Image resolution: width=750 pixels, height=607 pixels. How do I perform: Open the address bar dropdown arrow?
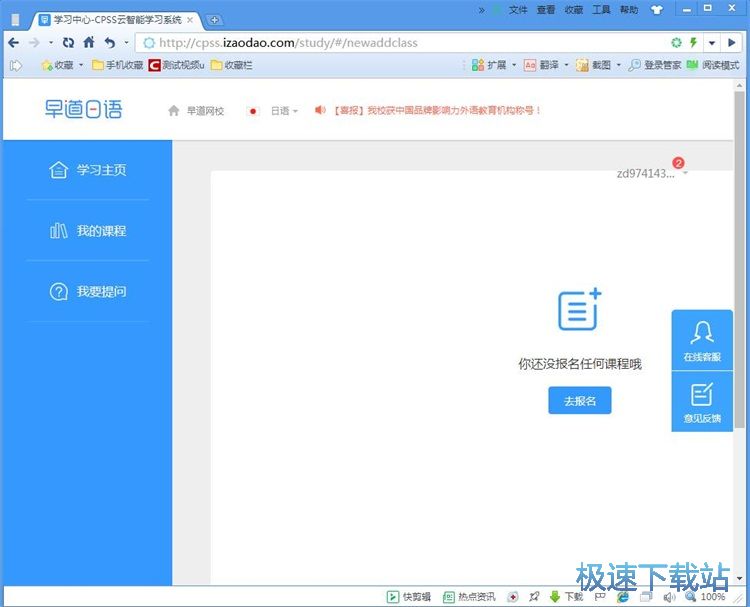(x=712, y=43)
